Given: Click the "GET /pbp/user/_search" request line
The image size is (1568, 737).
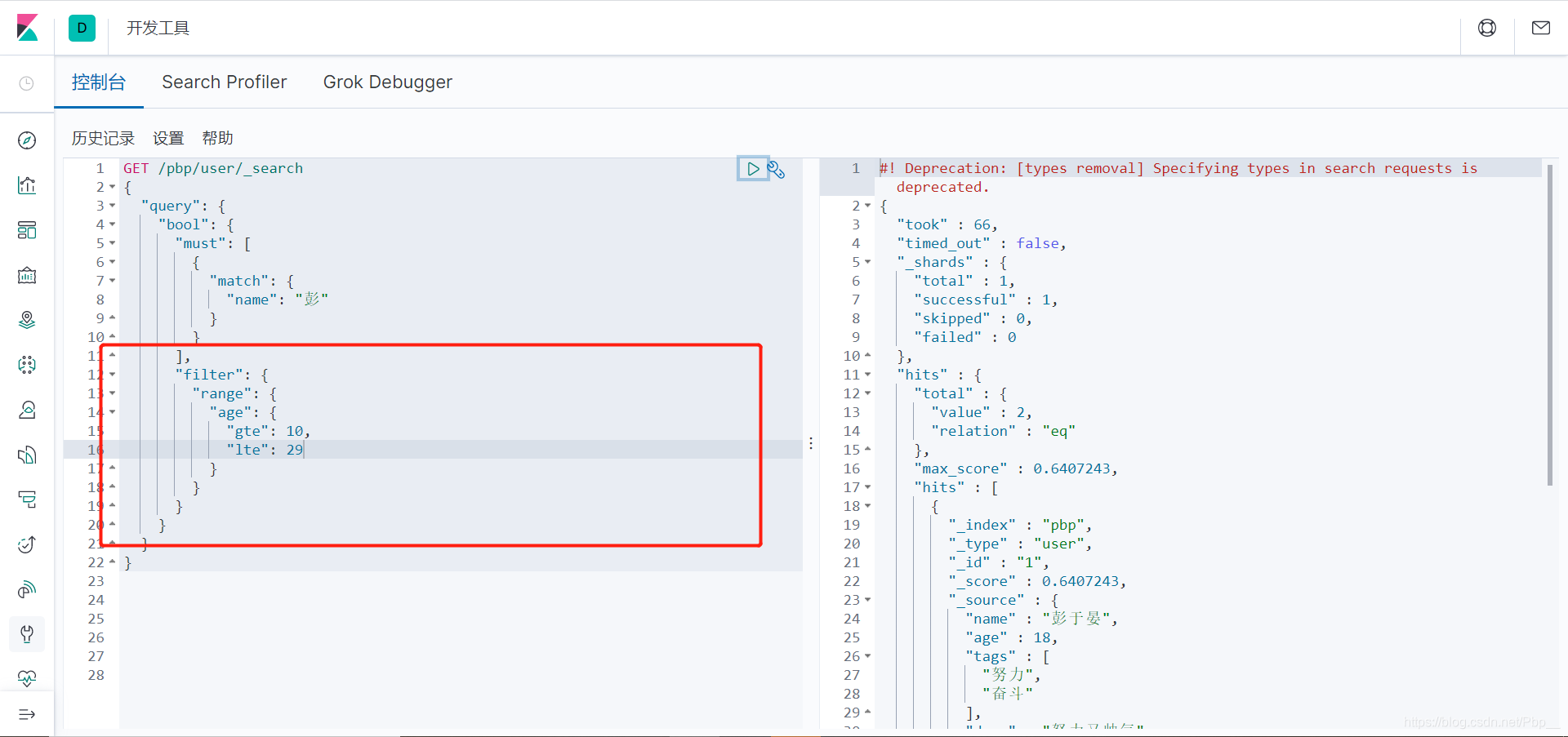Looking at the screenshot, I should click(x=213, y=168).
